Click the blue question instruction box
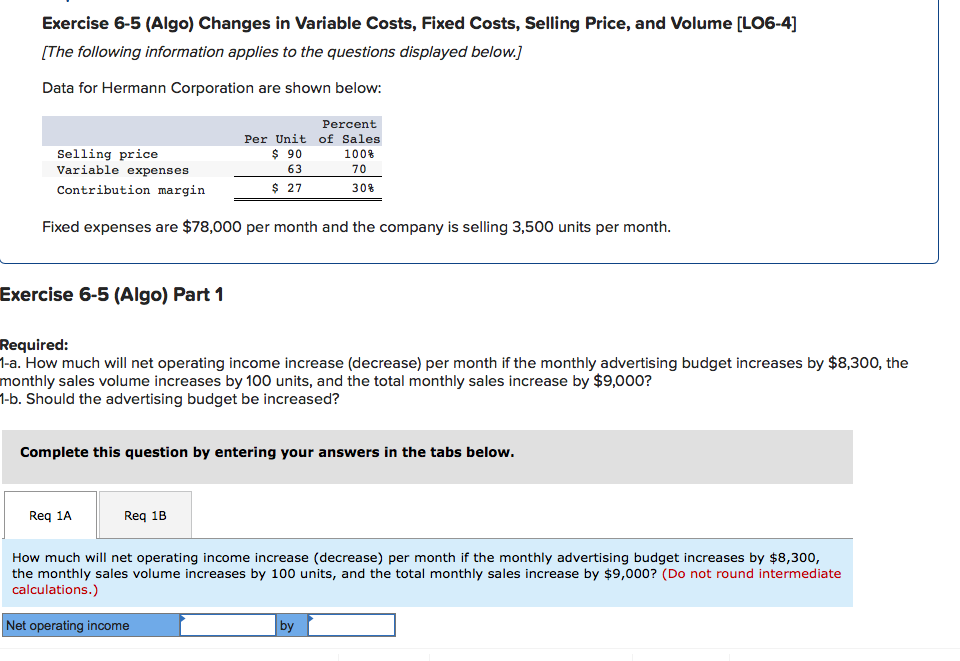 point(430,573)
